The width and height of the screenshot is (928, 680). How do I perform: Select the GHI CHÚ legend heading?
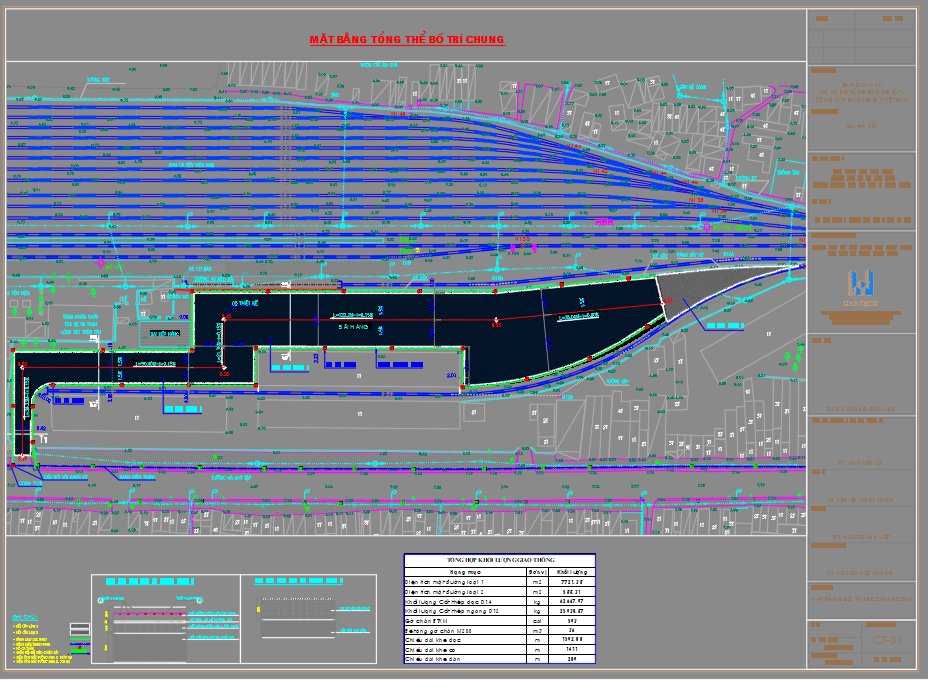[x=26, y=617]
